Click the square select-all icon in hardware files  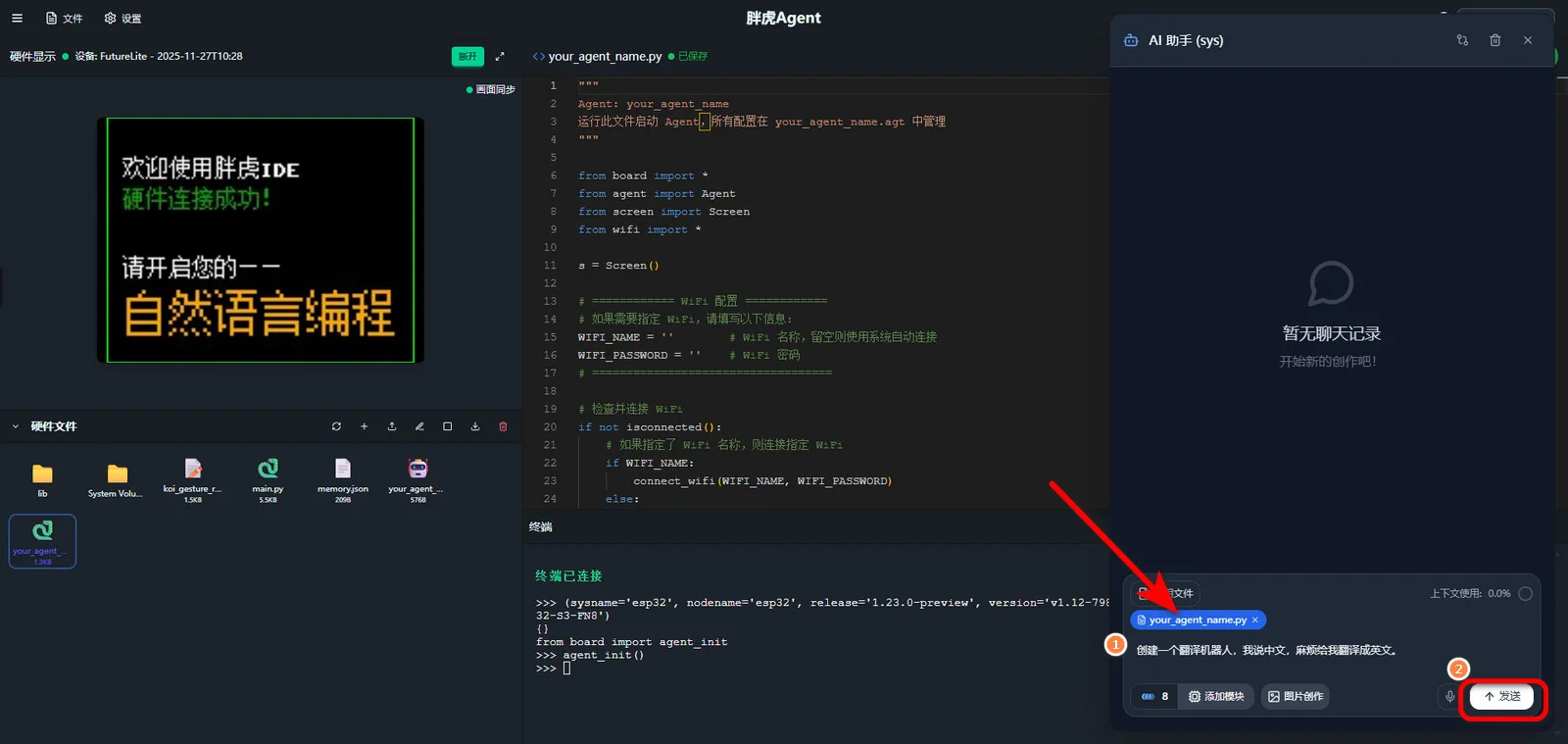point(448,426)
